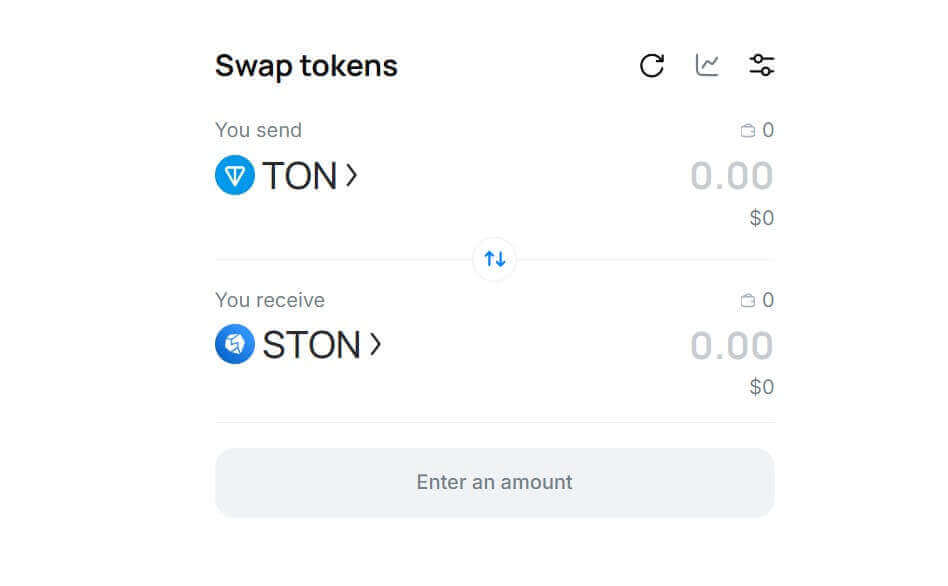Switch send and receive tokens
Viewport: 948px width, 586px height.
[494, 260]
